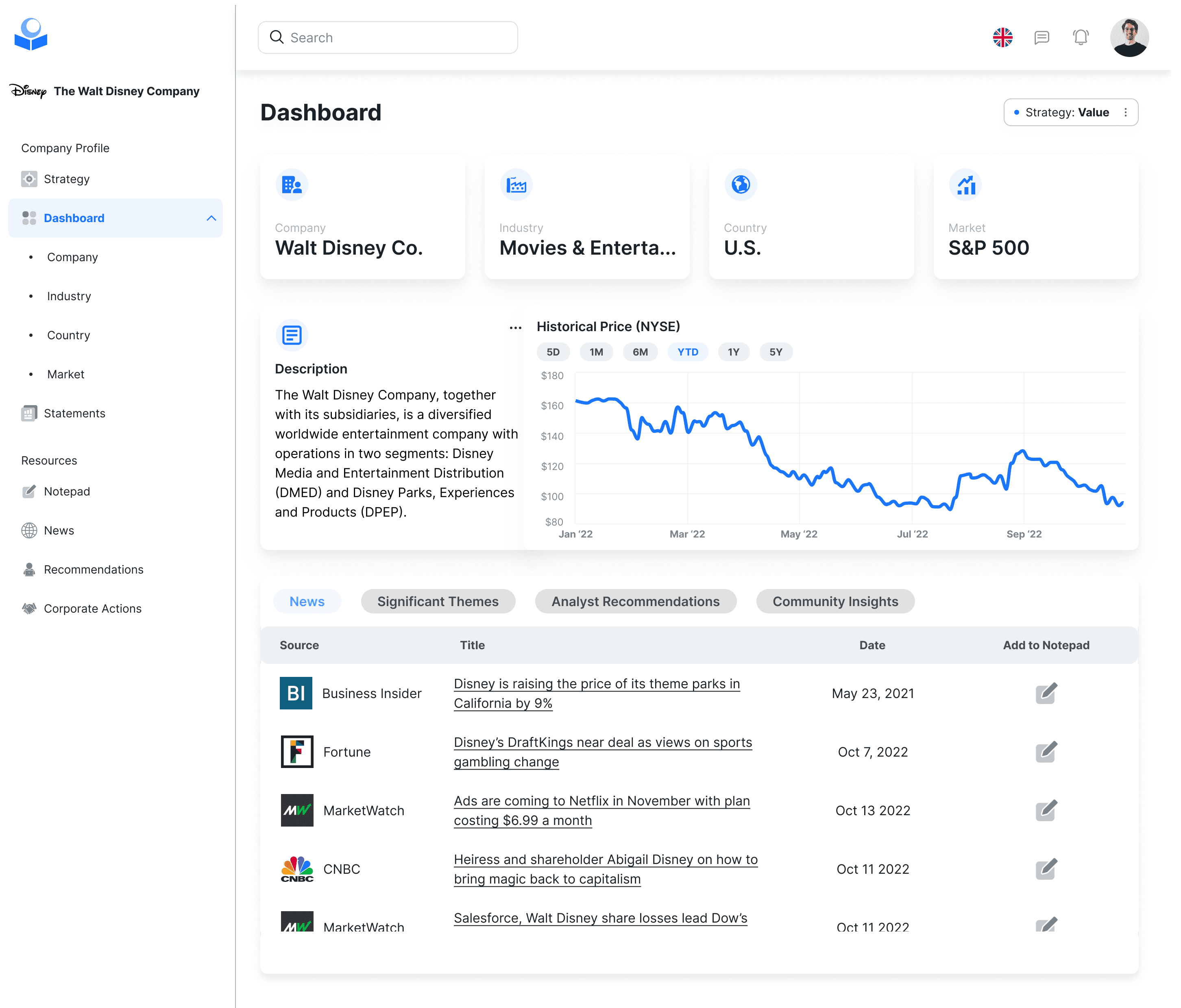Add CNBC article to notepad
The image size is (1181, 1008).
click(1046, 869)
